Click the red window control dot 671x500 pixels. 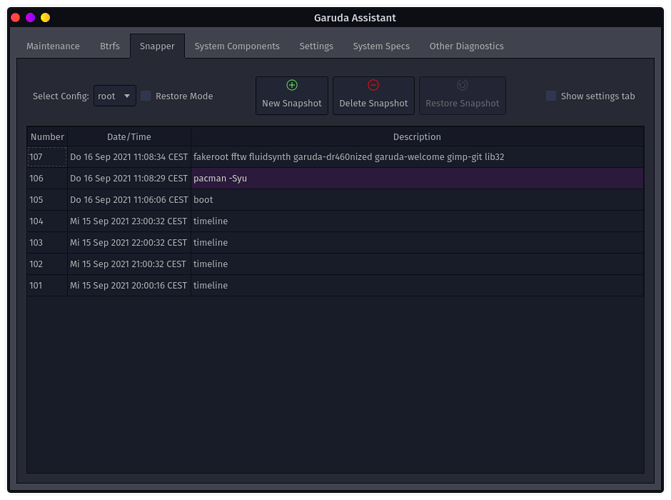coord(16,18)
